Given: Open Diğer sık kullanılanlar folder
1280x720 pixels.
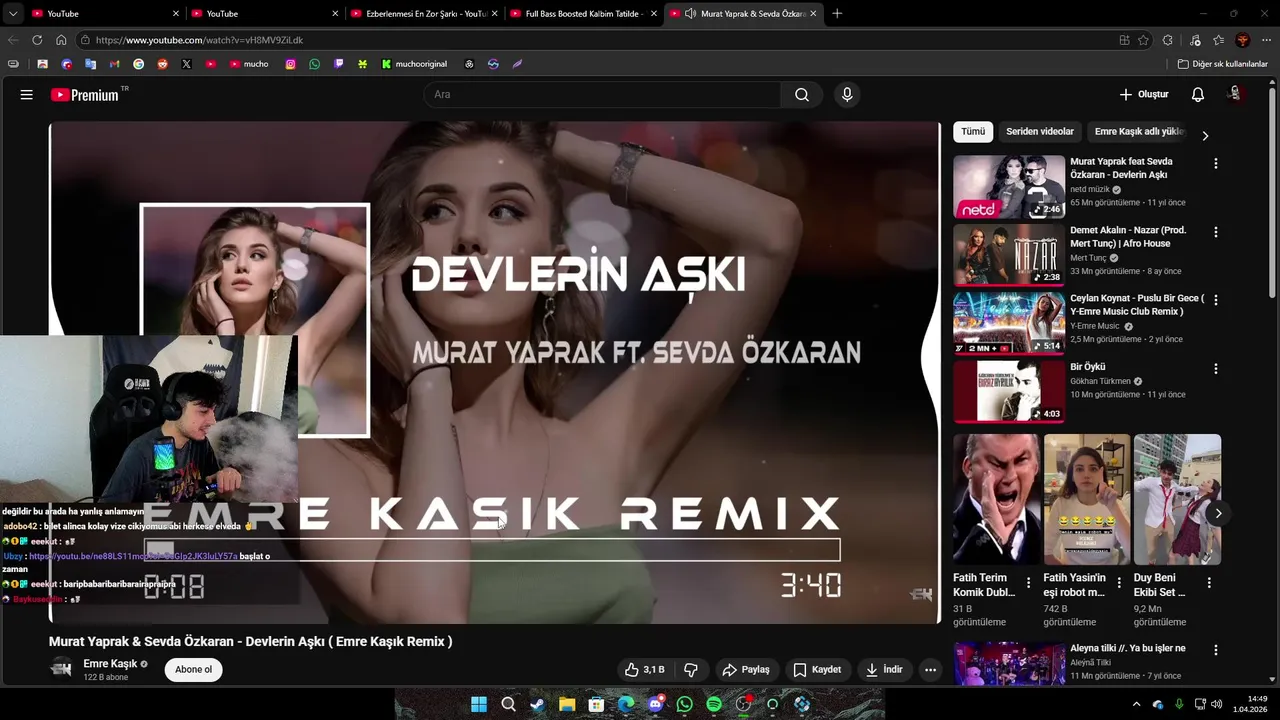Looking at the screenshot, I should pos(1222,64).
